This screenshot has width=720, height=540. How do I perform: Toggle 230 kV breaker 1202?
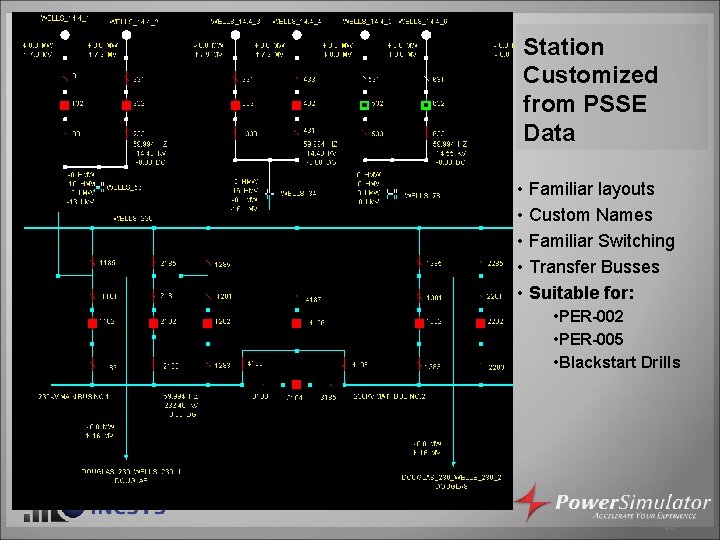pyautogui.click(x=208, y=323)
